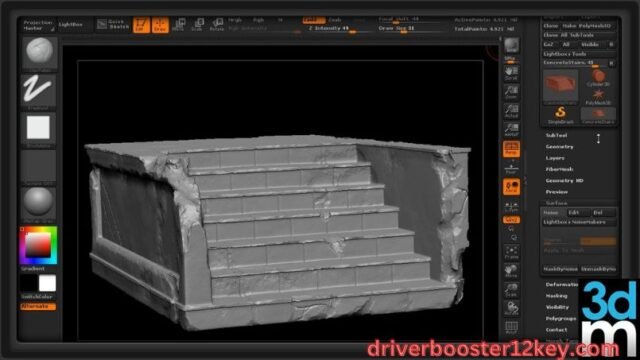Screen dimensions: 640x360
Task: Toggle the orange Alternate button
Action: [38, 306]
